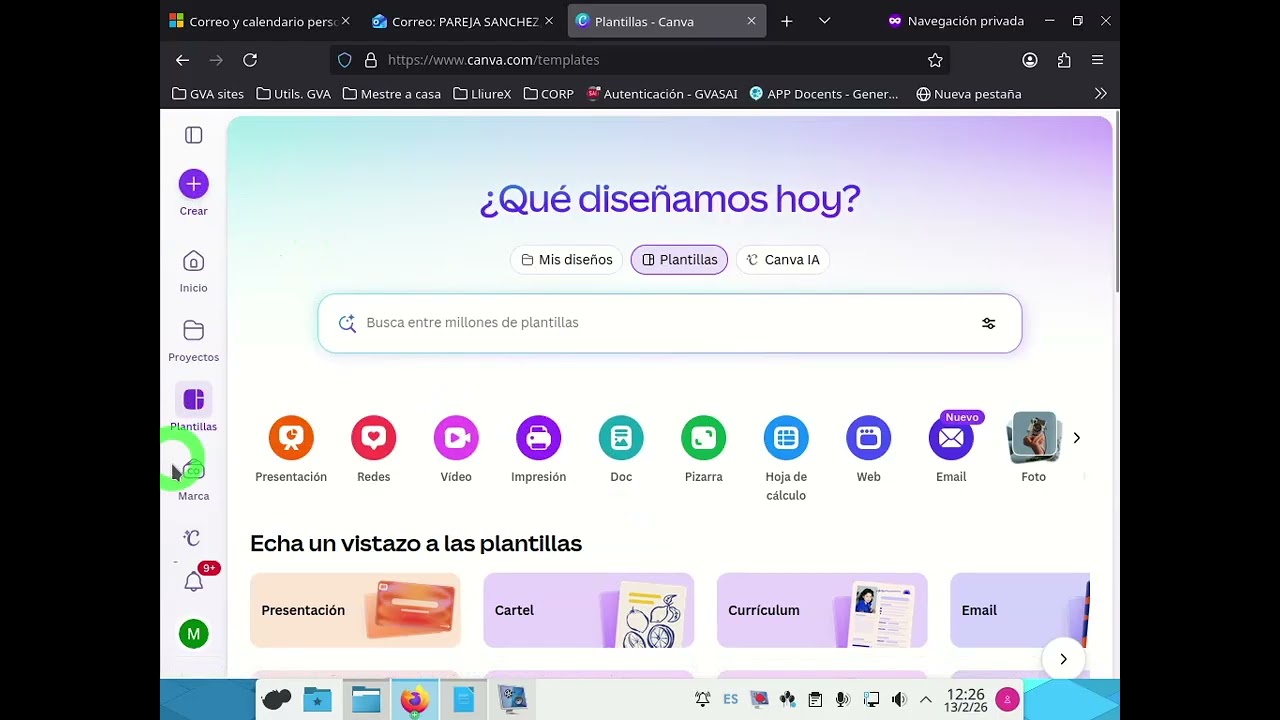Click the ES keyboard layout indicator

tap(731, 700)
